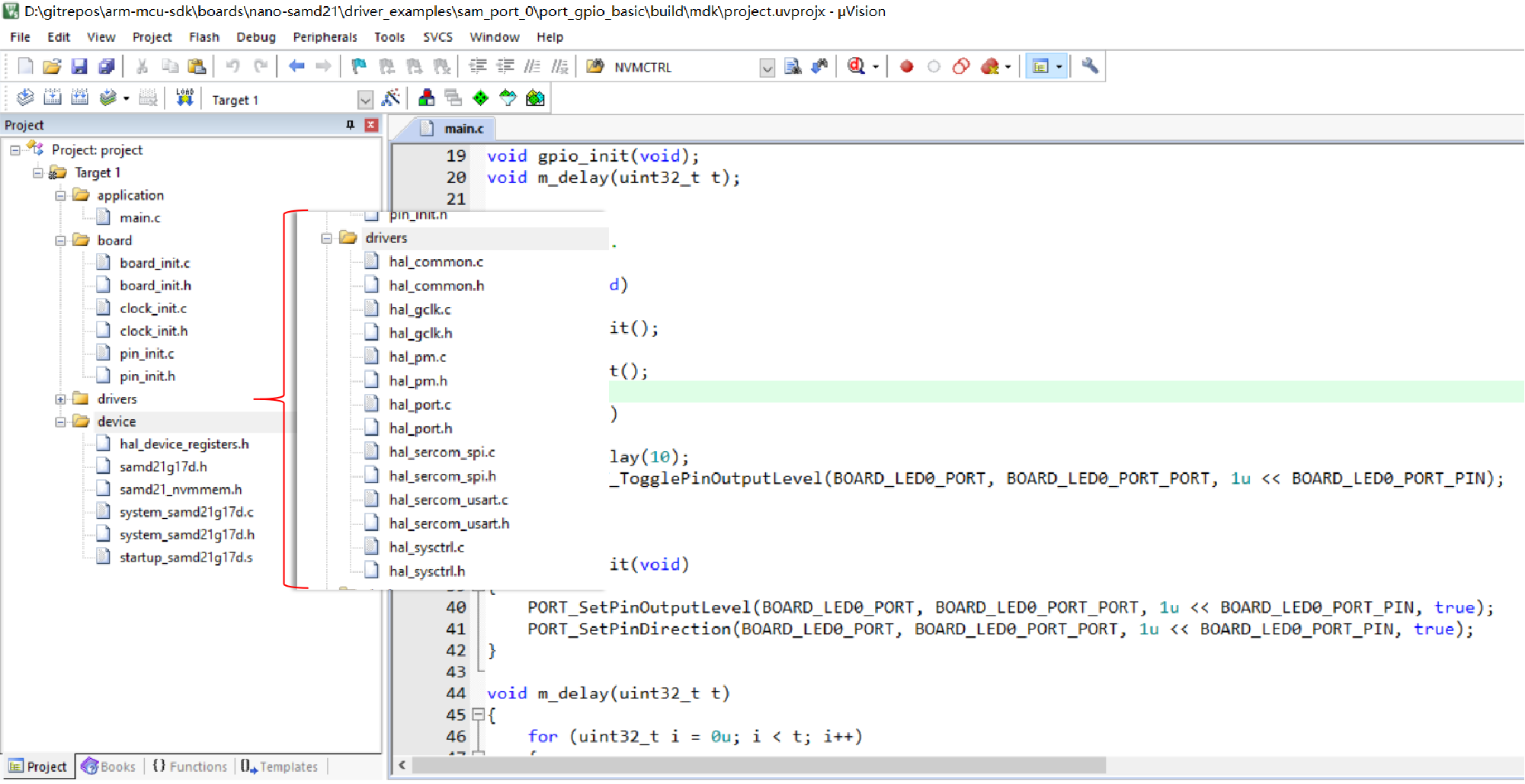The image size is (1525, 784).
Task: Close the Project panel
Action: point(371,125)
